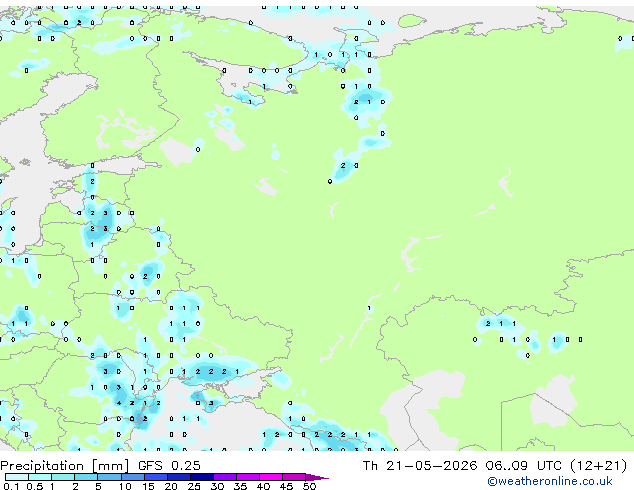Click the 30–35 mm purple legend swatch

225,477
